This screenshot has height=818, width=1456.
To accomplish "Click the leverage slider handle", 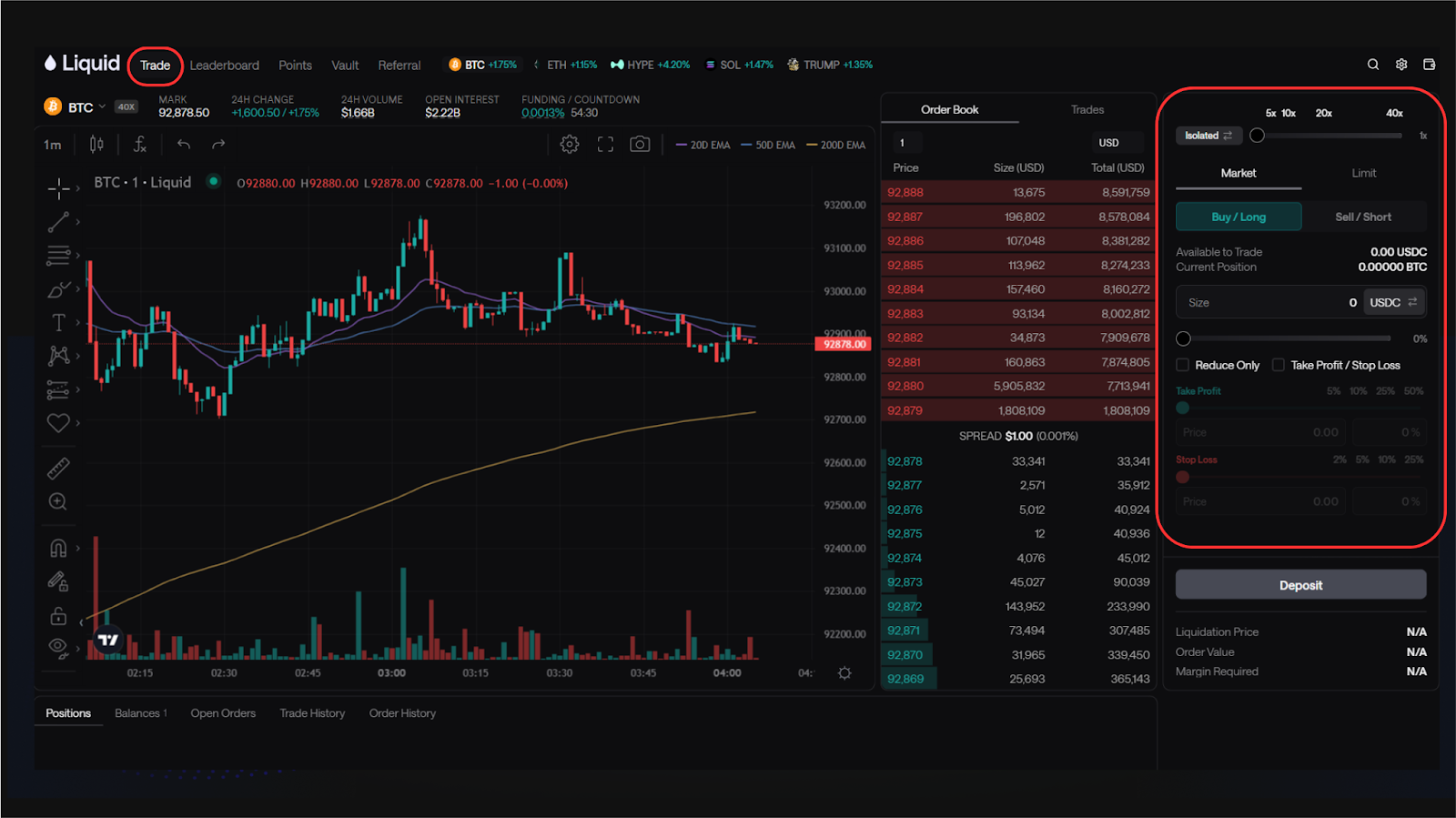I will coord(1257,136).
